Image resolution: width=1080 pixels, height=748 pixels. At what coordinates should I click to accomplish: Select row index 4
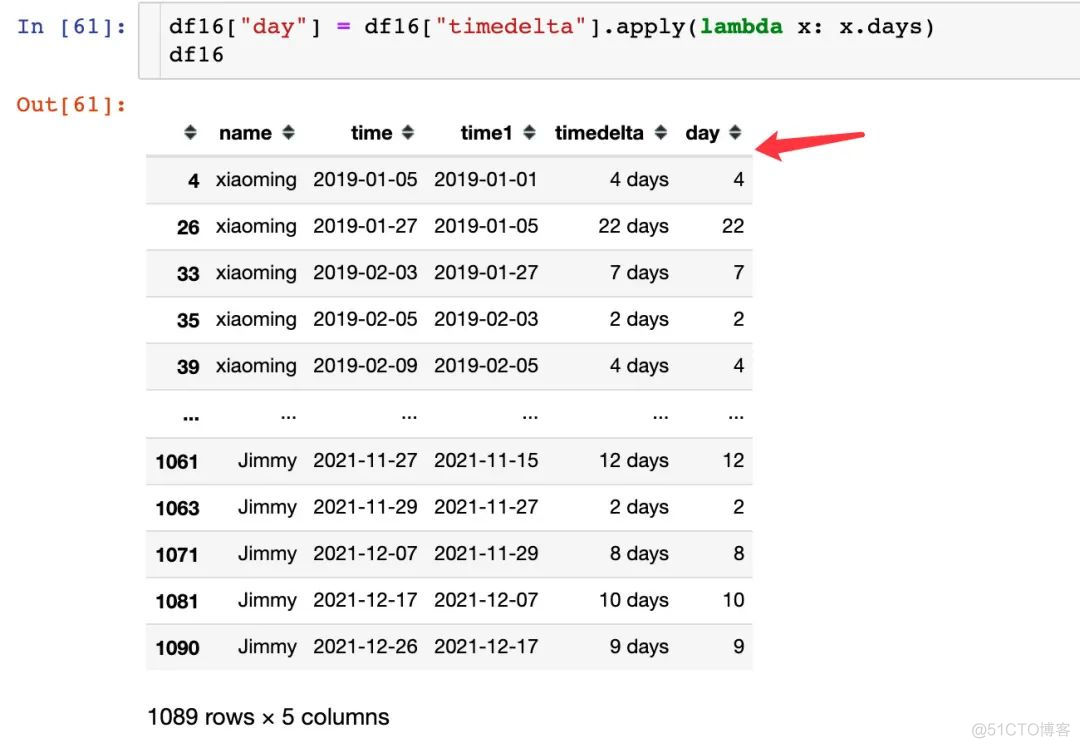194,180
